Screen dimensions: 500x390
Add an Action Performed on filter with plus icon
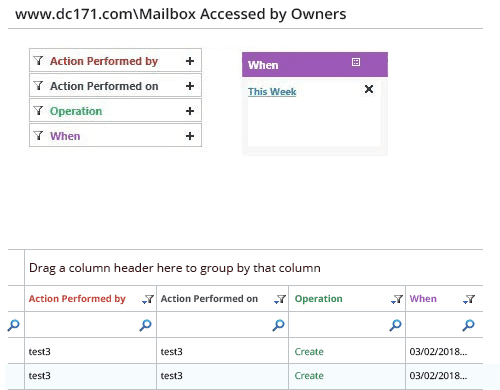(190, 86)
